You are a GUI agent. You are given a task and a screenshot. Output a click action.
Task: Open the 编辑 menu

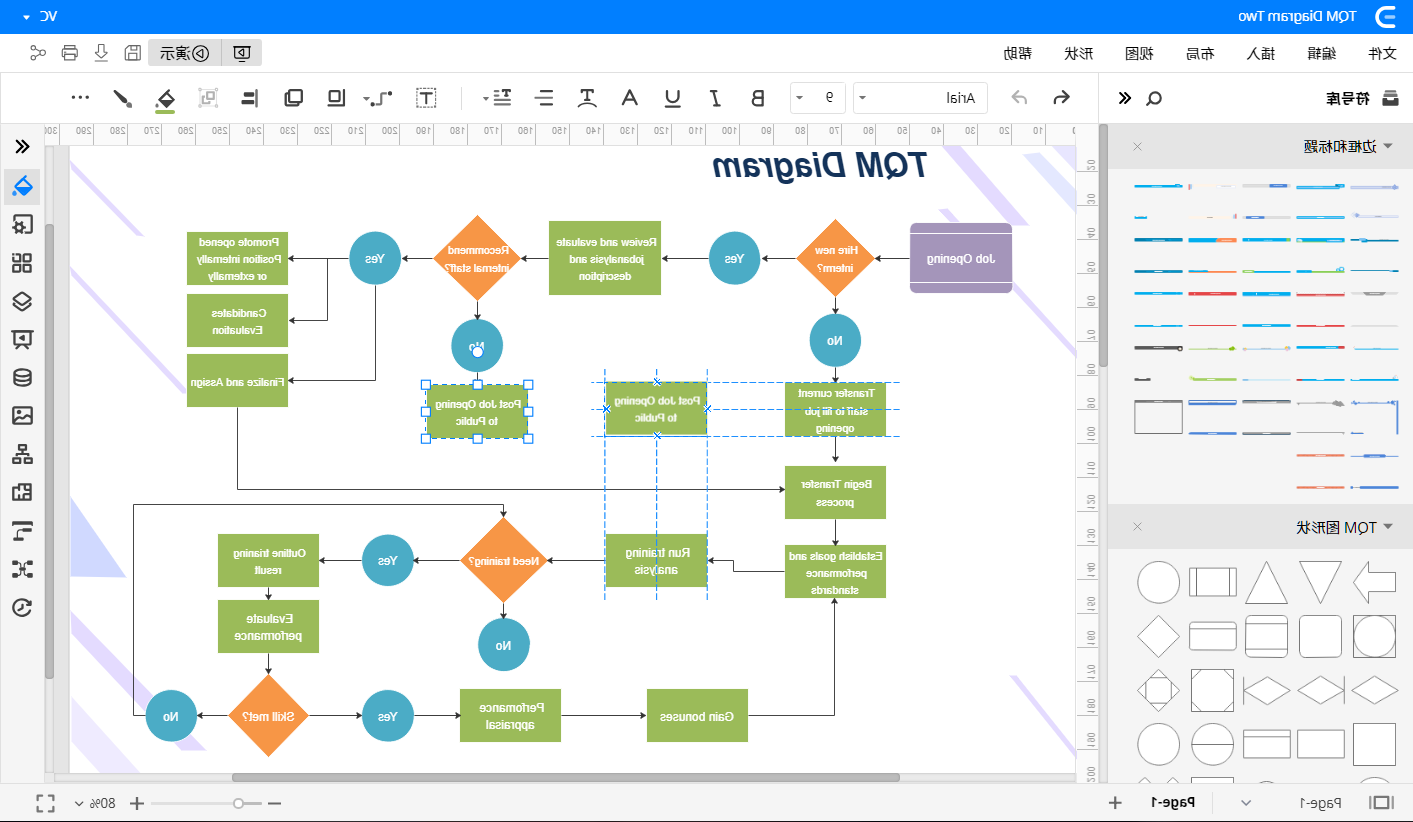[1322, 53]
